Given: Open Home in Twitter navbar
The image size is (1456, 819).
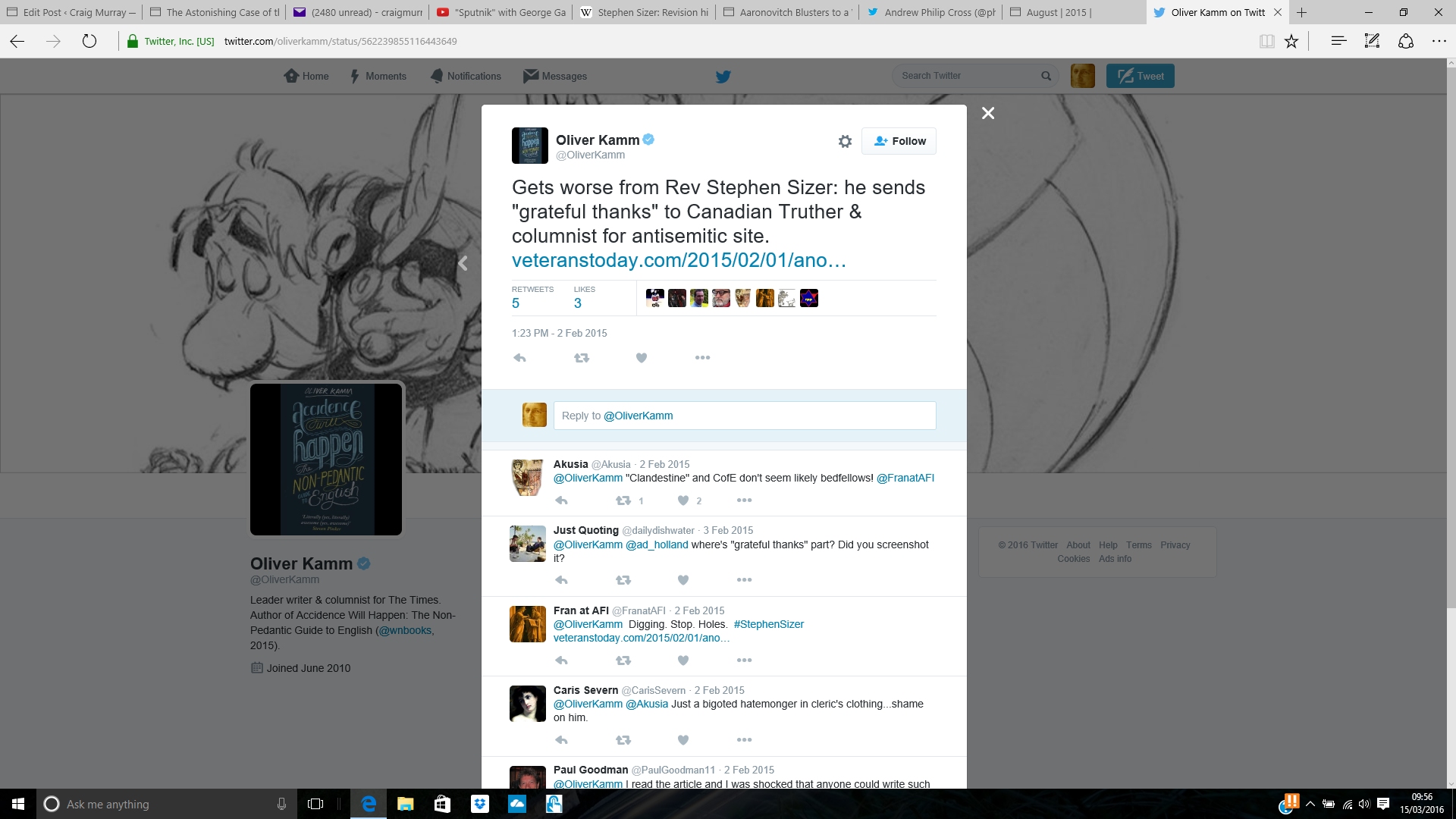Looking at the screenshot, I should pos(306,76).
